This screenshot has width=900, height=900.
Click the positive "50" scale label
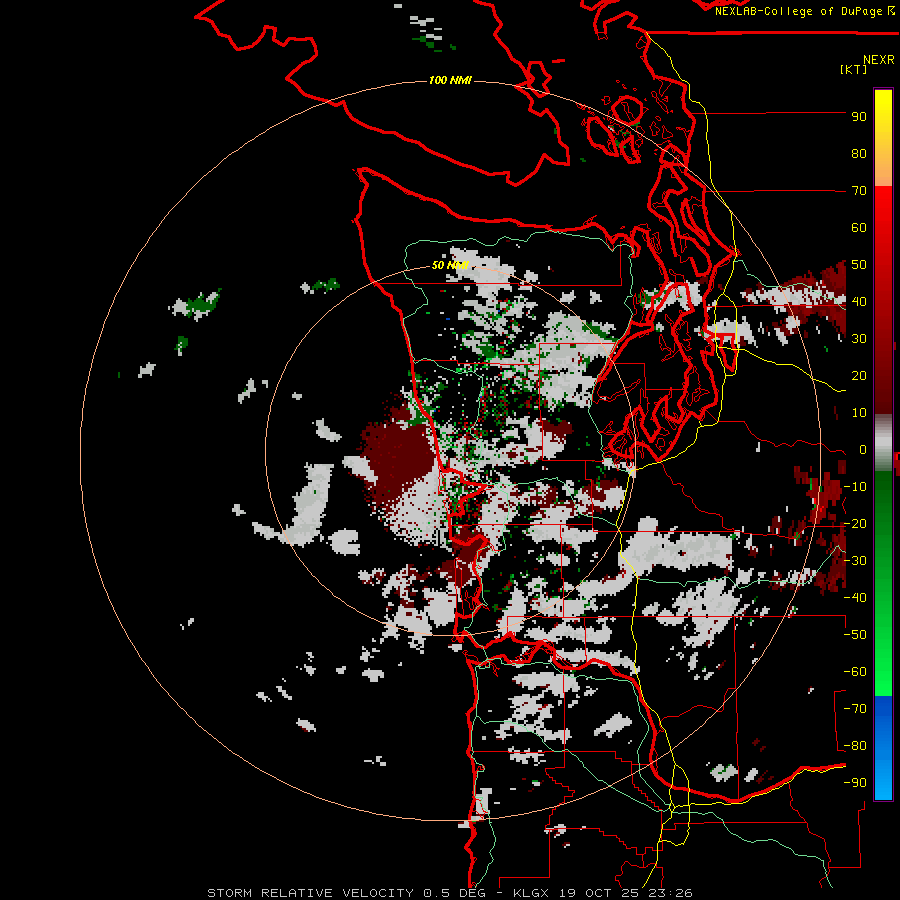[x=859, y=265]
